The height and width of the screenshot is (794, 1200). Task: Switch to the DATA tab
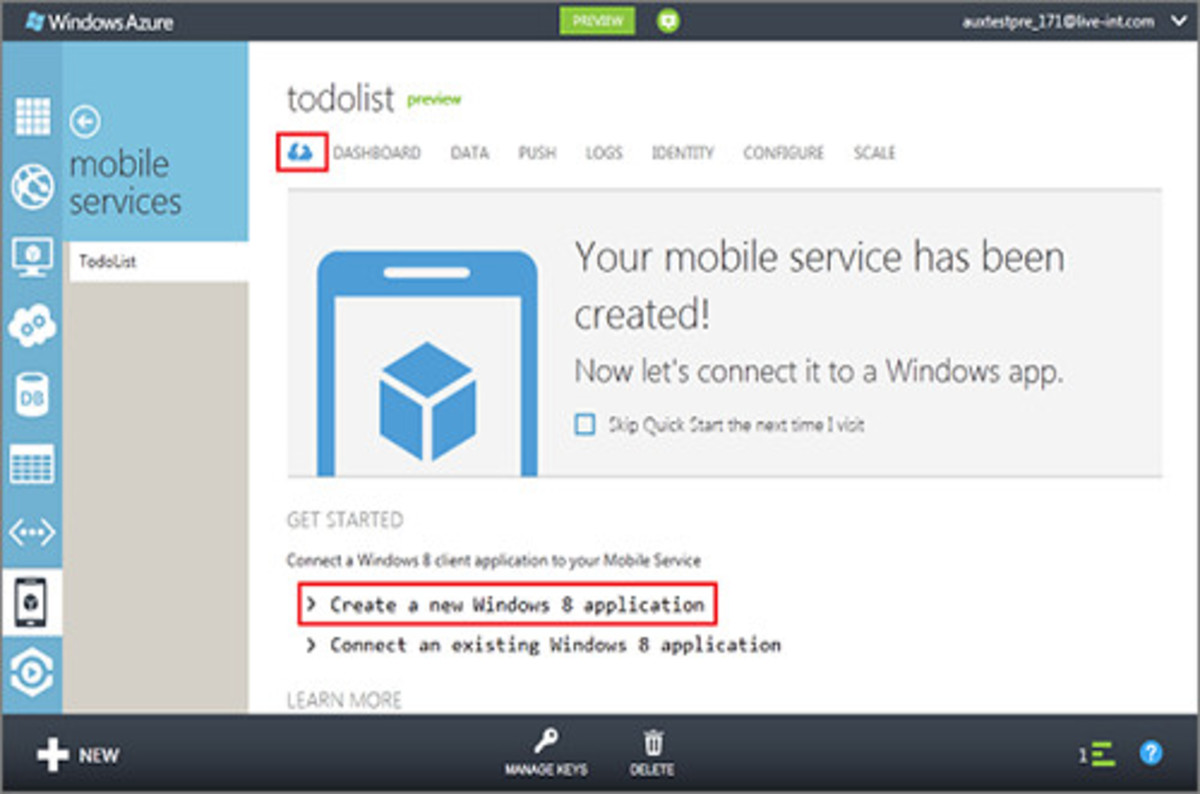click(x=470, y=153)
